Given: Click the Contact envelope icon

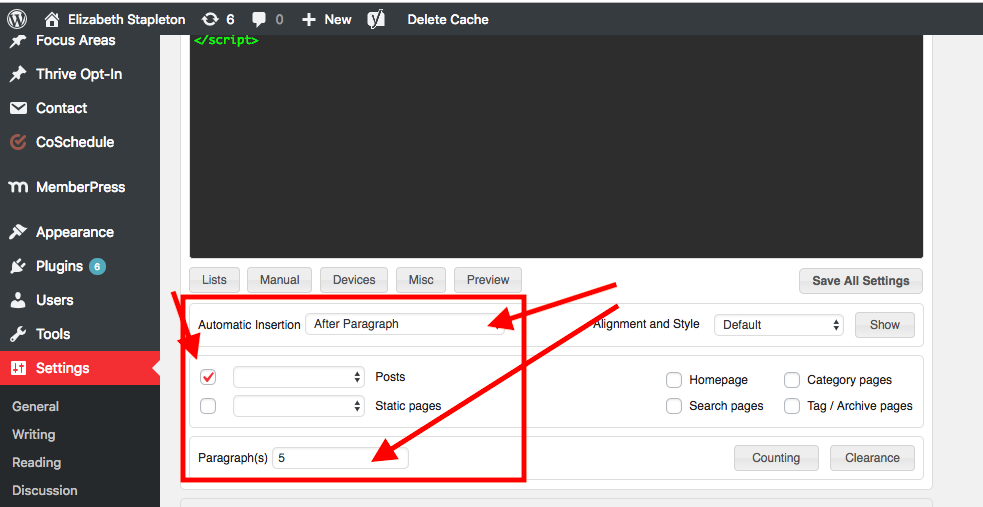Looking at the screenshot, I should pos(18,108).
